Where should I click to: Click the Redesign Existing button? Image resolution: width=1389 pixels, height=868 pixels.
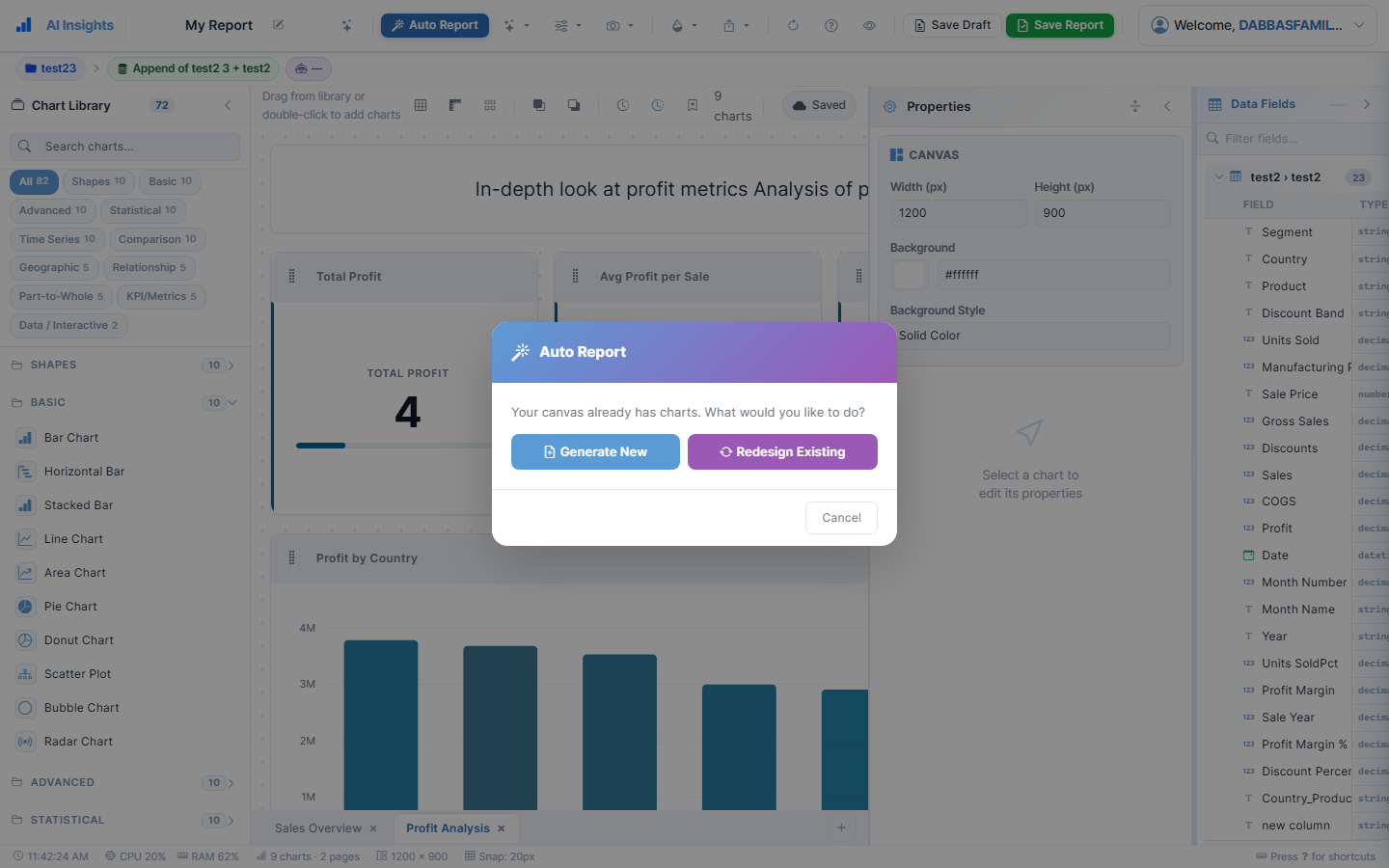pyautogui.click(x=782, y=452)
